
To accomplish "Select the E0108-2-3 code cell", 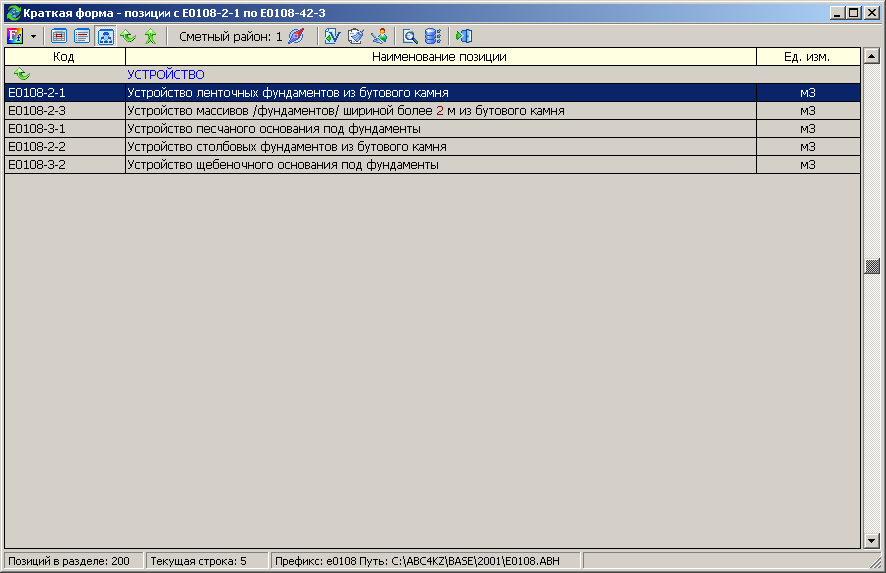I will tap(64, 111).
